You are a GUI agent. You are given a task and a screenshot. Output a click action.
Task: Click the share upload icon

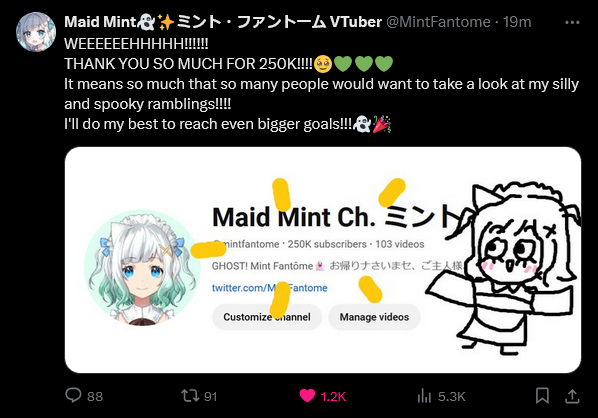point(572,396)
